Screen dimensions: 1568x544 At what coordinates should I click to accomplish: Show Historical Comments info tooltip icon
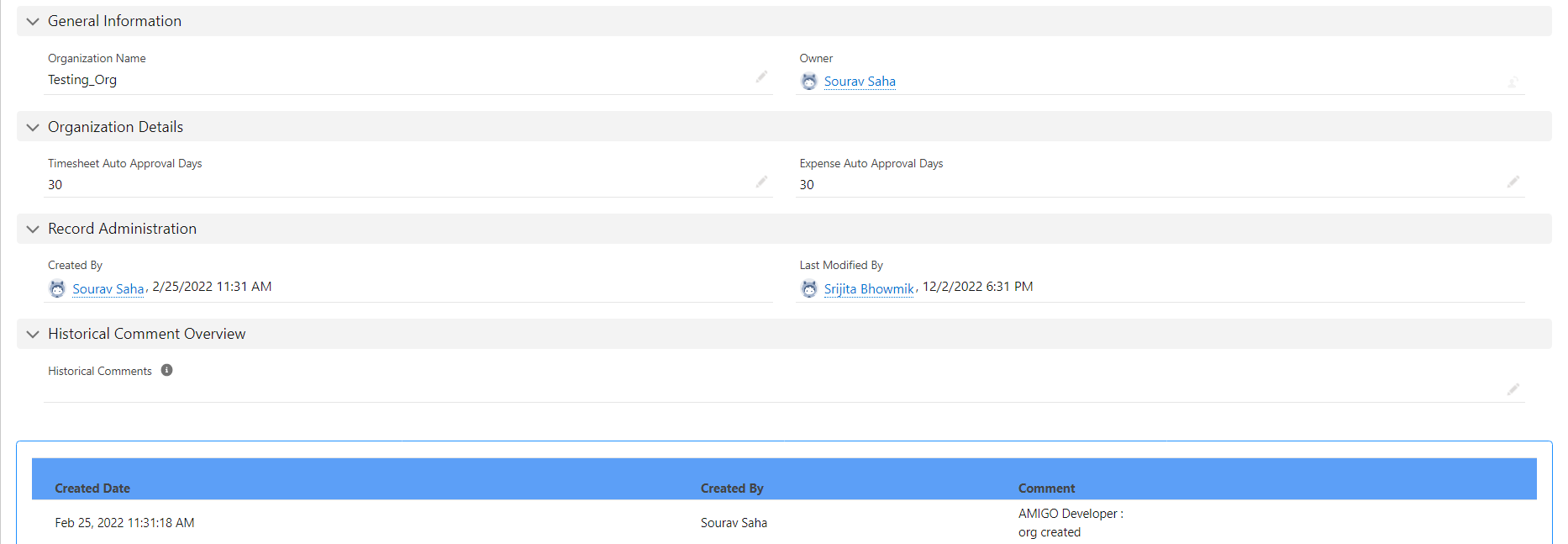[x=166, y=370]
